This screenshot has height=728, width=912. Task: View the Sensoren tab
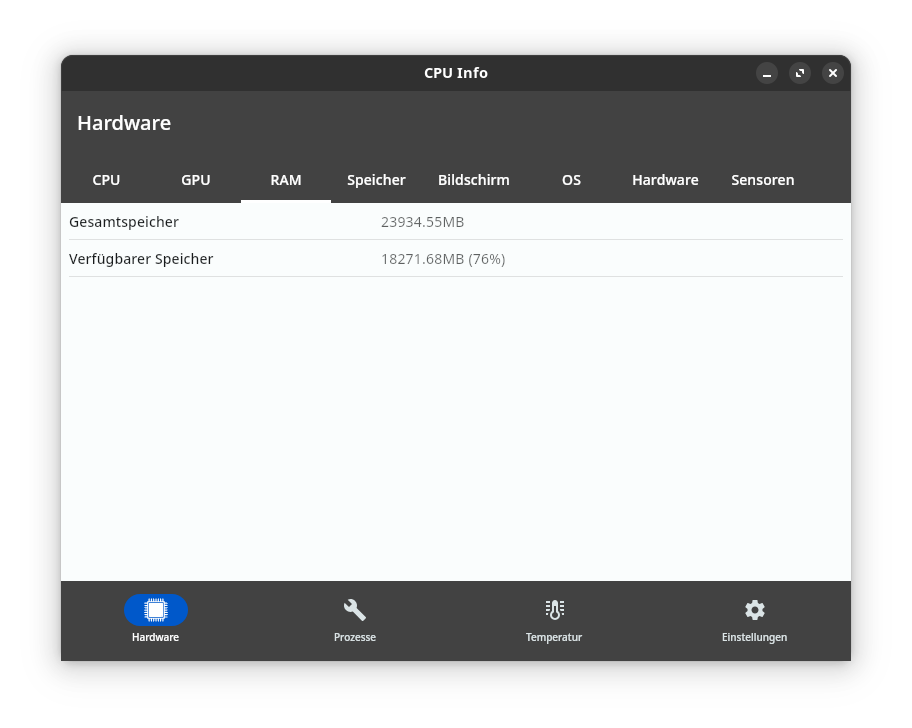click(x=763, y=180)
